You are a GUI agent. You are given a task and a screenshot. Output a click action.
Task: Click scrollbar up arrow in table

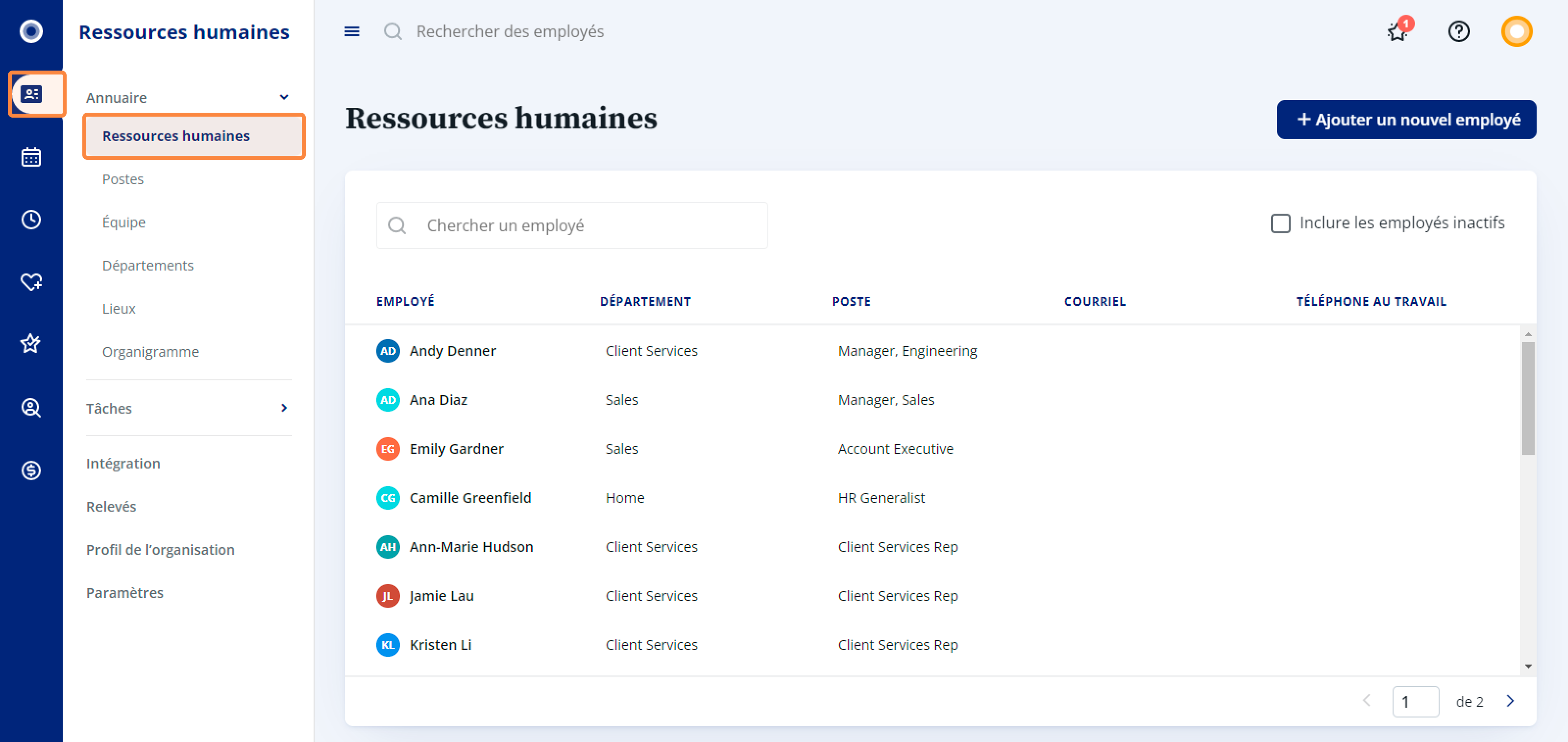coord(1528,334)
